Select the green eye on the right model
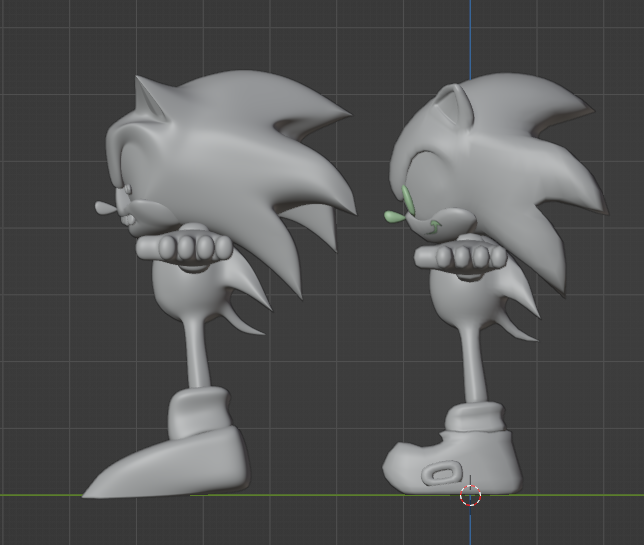This screenshot has height=545, width=644. point(409,200)
